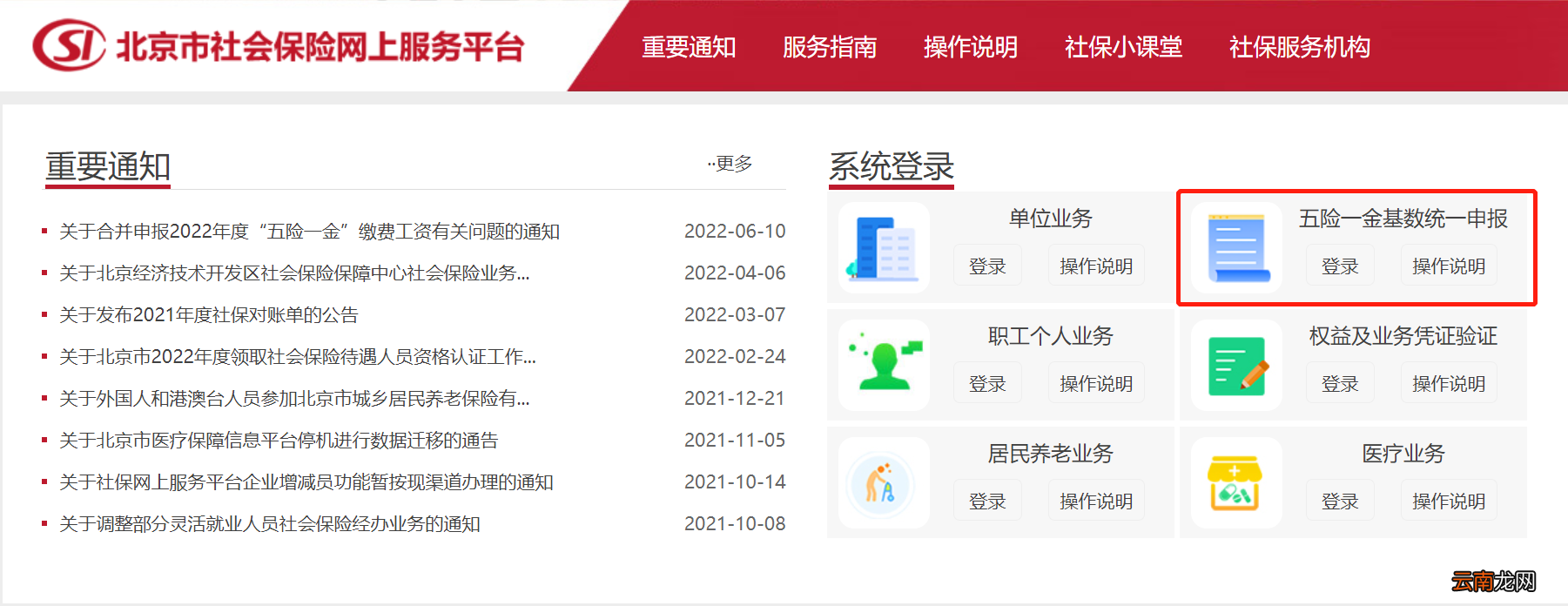This screenshot has width=1568, height=606.
Task: Open notice 关于社保网上服务平台企业增减员功能
Action: [x=306, y=482]
